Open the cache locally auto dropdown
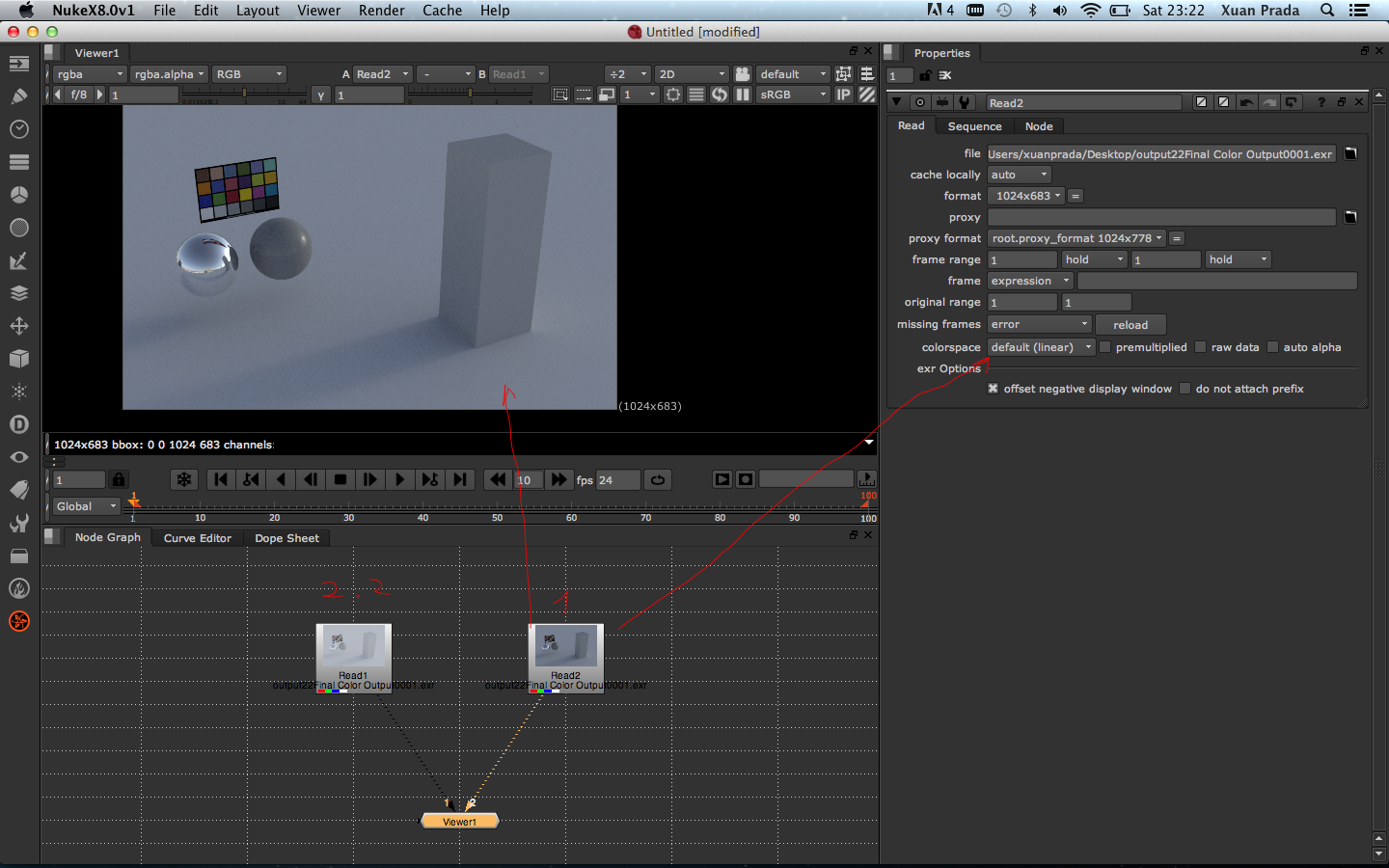1389x868 pixels. coord(1019,175)
